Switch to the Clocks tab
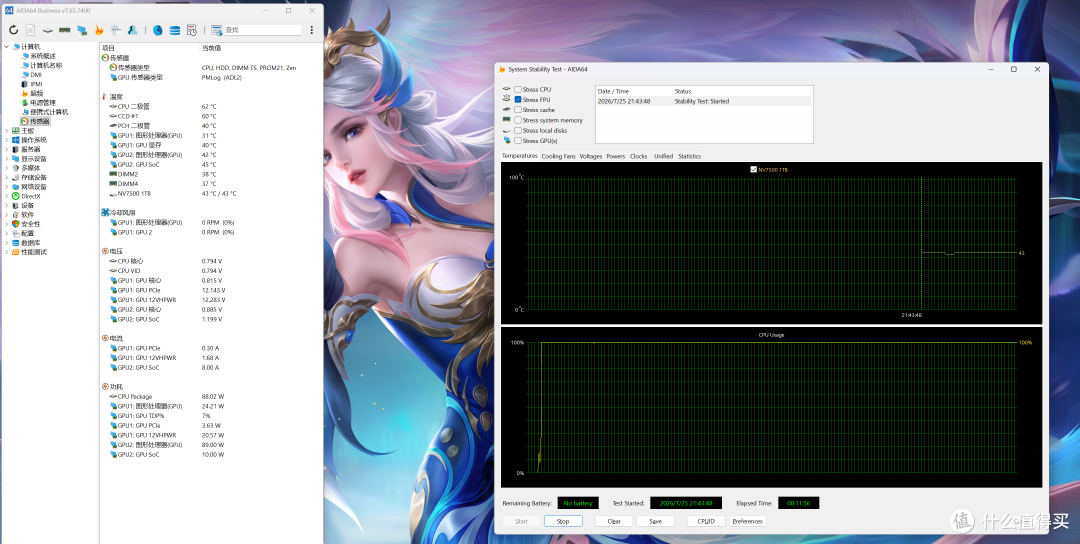The image size is (1080, 544). (638, 156)
